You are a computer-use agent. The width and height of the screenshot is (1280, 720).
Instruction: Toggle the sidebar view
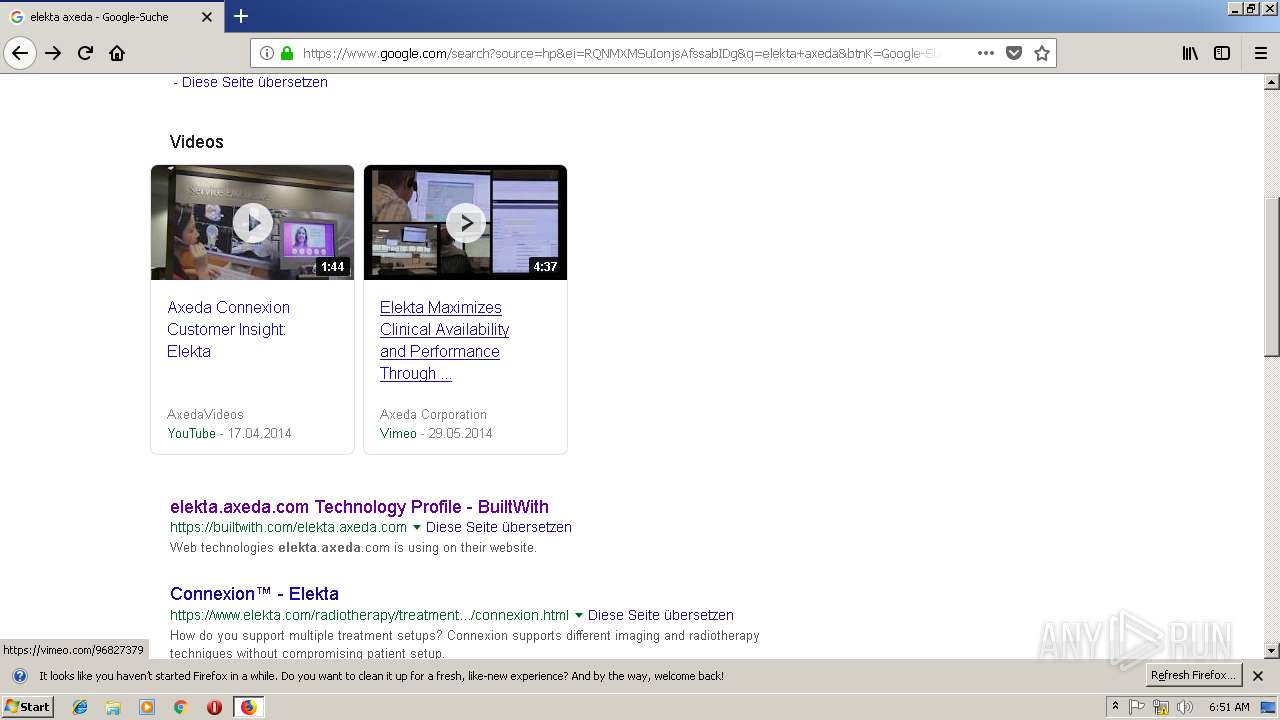1222,53
